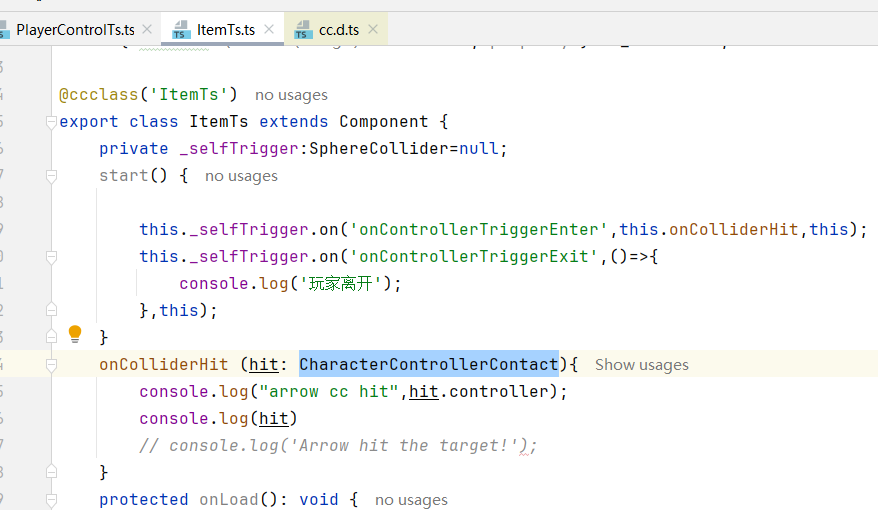
Task: Switch to the PlayerControlTs.ts tab
Action: pos(75,30)
